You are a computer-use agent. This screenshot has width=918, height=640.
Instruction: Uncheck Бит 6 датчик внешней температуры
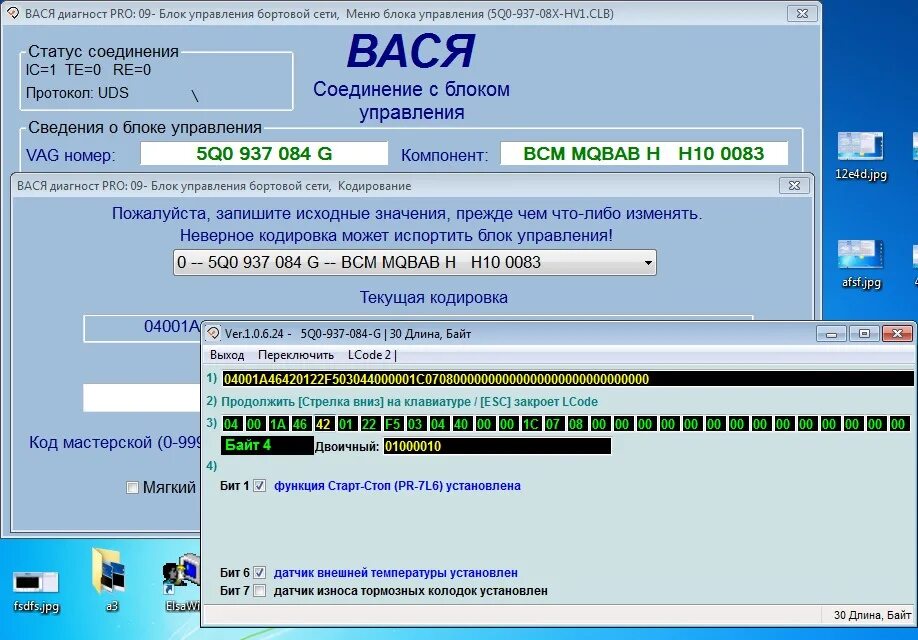(x=258, y=572)
